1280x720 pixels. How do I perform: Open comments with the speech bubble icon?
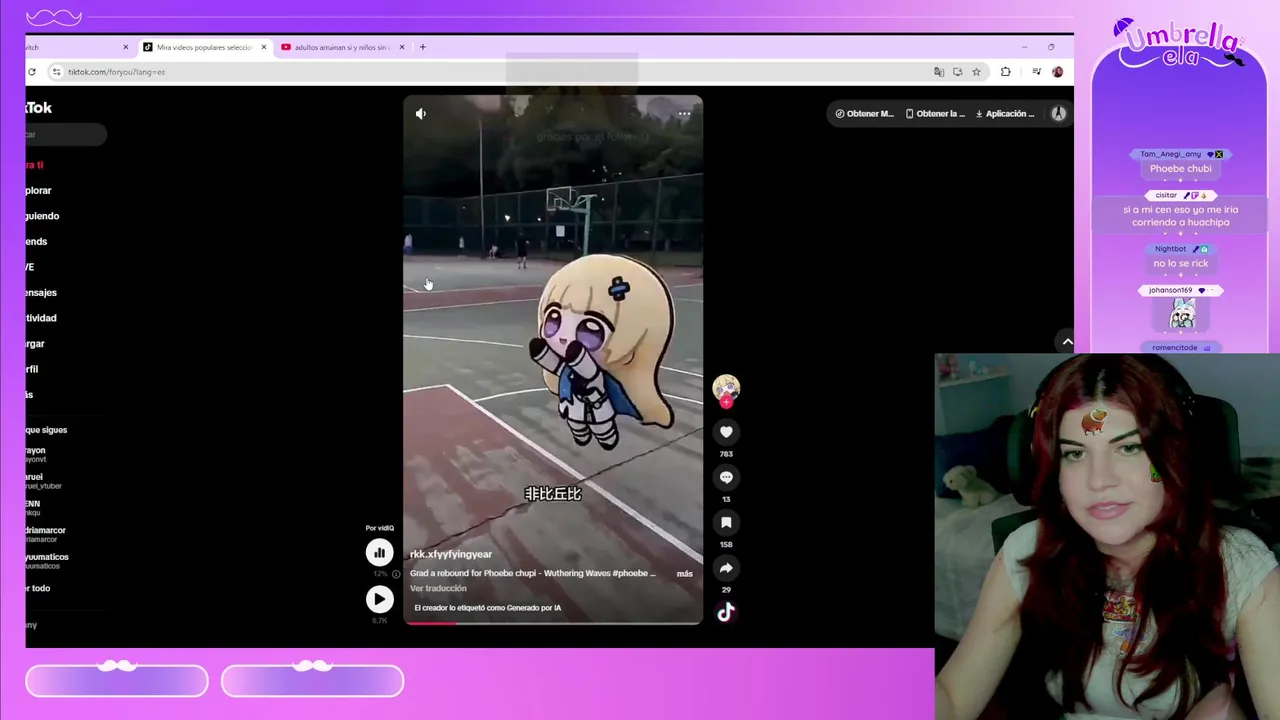point(726,477)
